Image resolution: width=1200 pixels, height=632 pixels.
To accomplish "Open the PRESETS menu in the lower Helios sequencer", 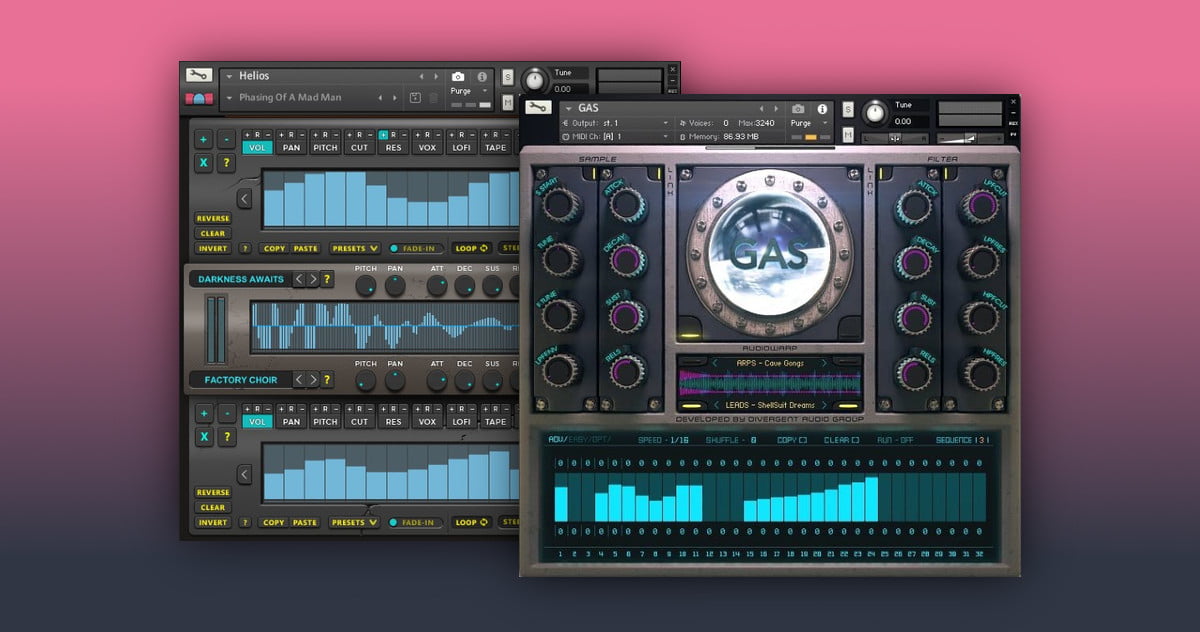I will tap(355, 522).
